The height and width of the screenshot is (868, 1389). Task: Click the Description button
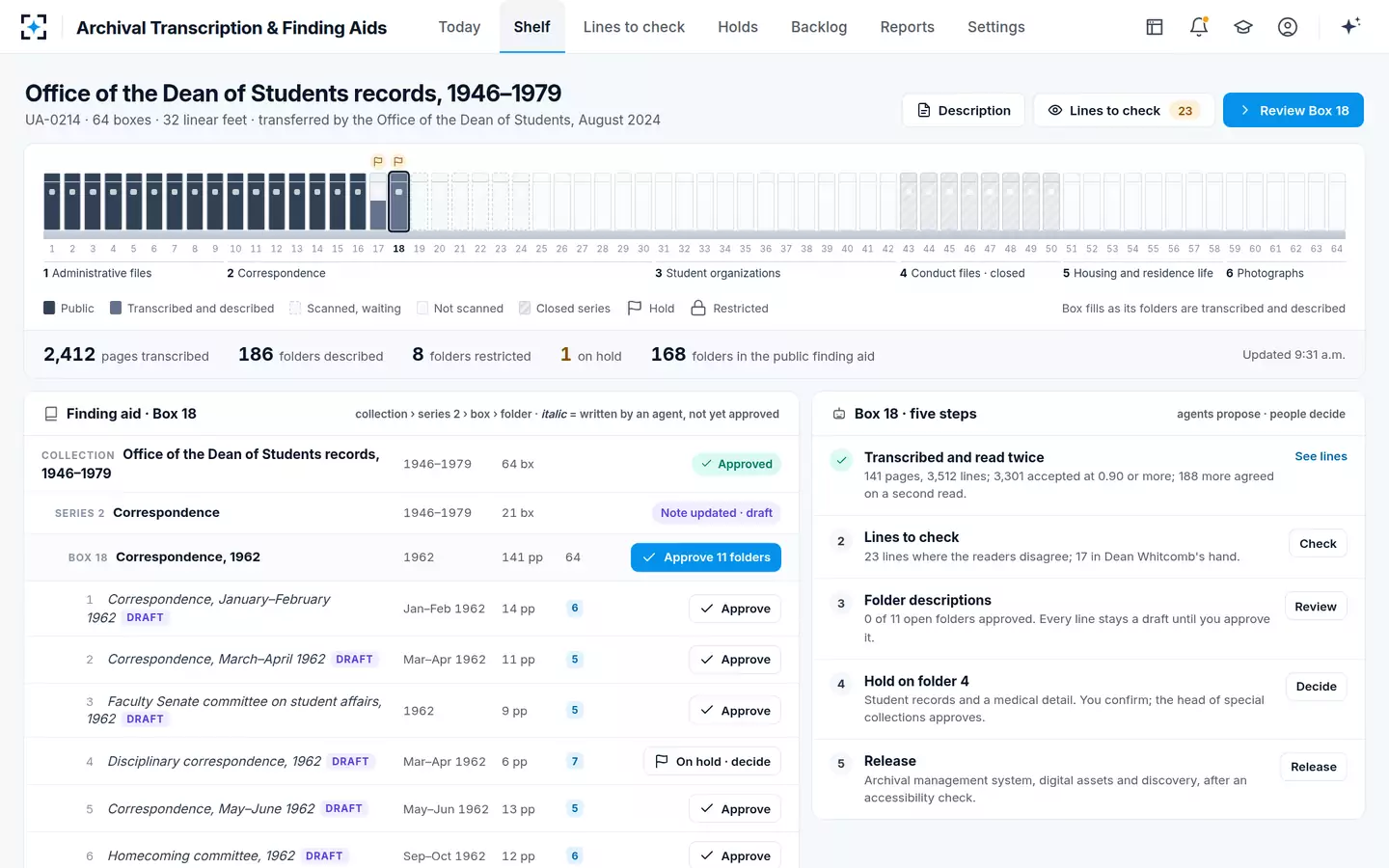pyautogui.click(x=964, y=110)
